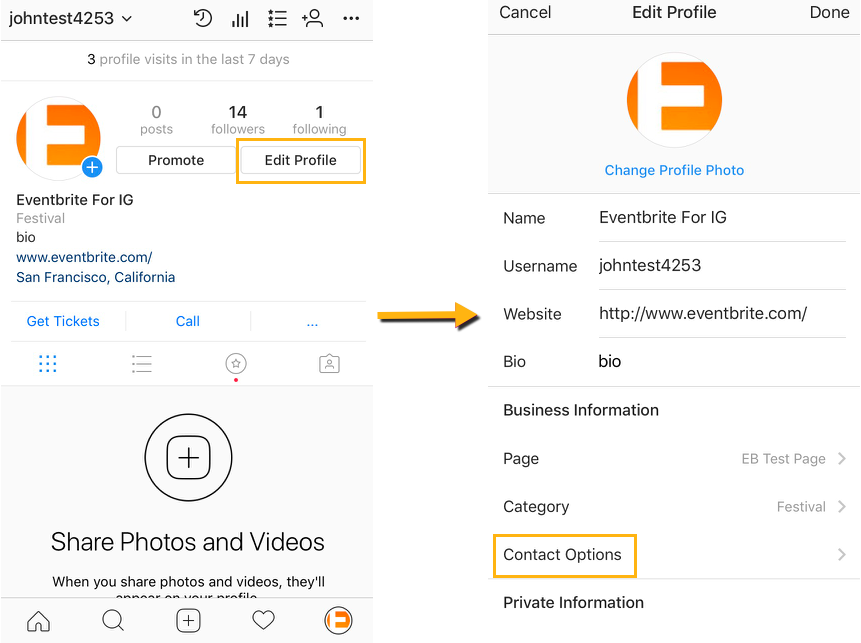This screenshot has height=643, width=861.
Task: Open the search magnifier icon
Action: click(x=113, y=621)
